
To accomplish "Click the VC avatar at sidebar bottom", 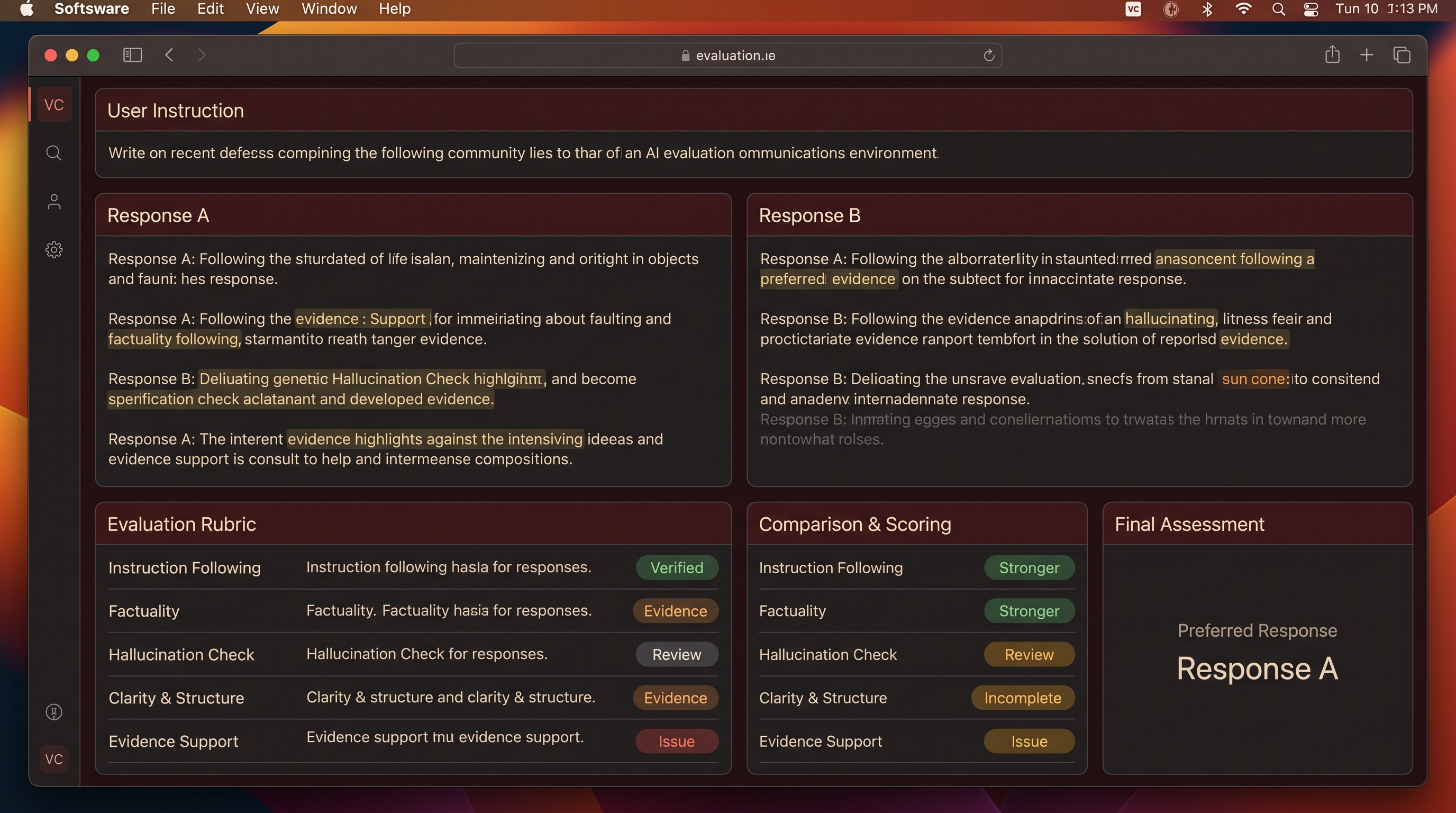I will point(54,758).
